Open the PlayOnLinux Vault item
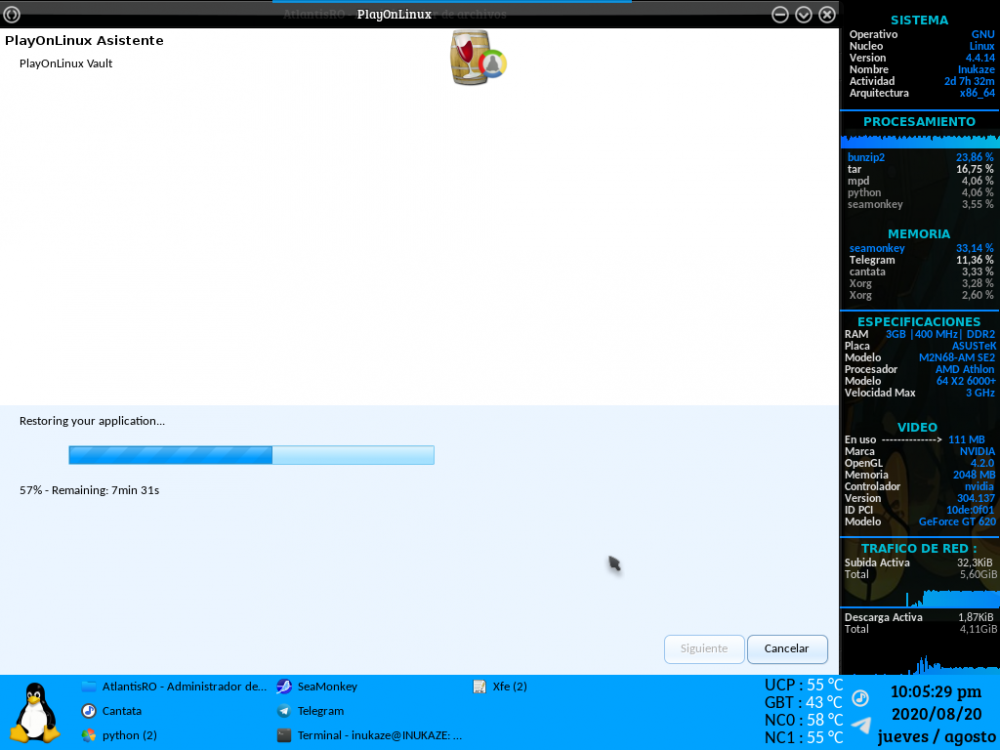The width and height of the screenshot is (1000, 750). (x=66, y=63)
